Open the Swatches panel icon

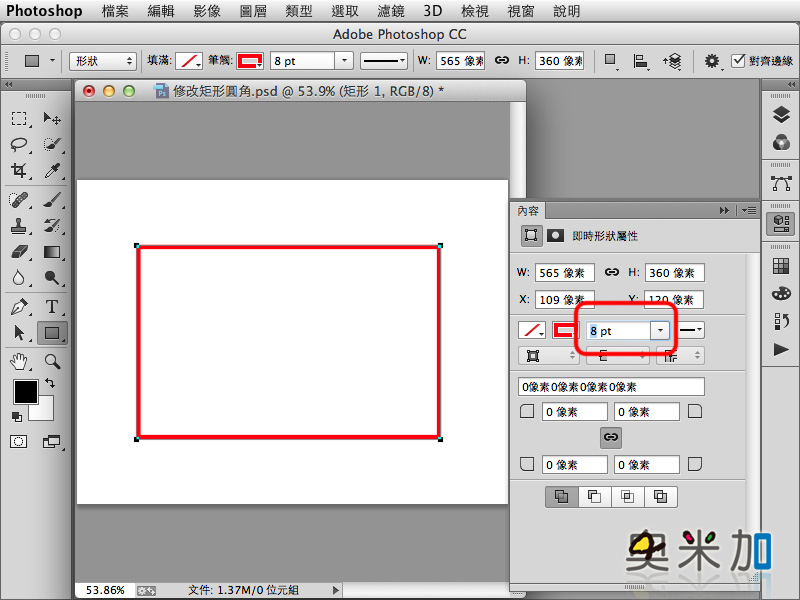781,266
